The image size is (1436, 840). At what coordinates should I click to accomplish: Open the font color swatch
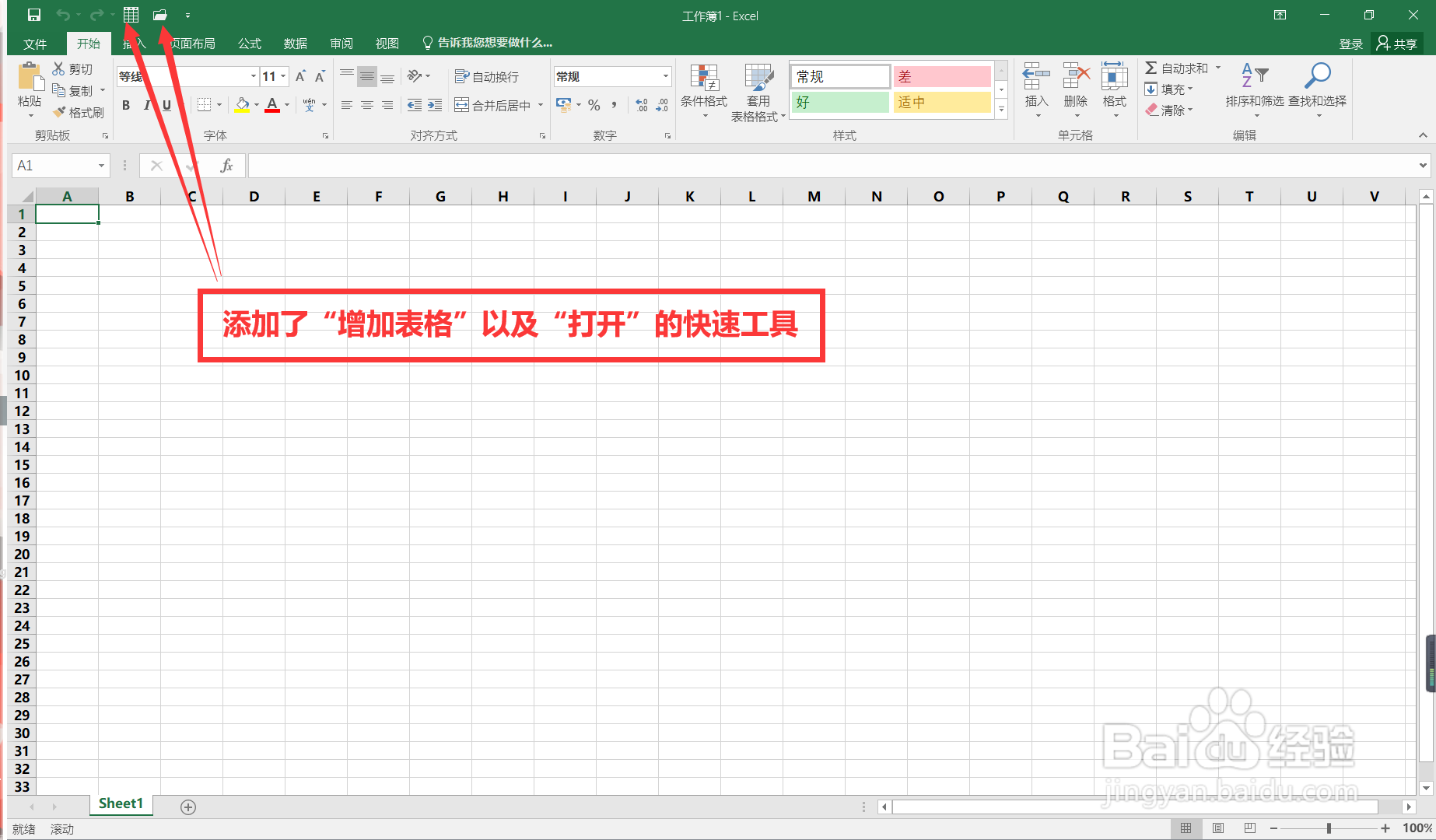tap(272, 104)
